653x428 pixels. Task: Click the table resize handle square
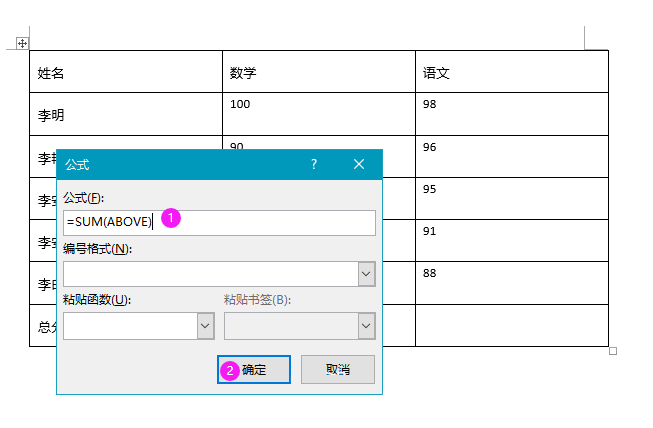click(613, 351)
